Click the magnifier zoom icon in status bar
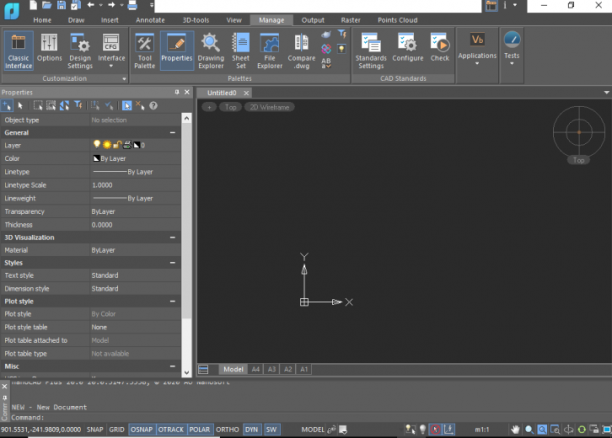The height and width of the screenshot is (438, 612). pyautogui.click(x=529, y=429)
